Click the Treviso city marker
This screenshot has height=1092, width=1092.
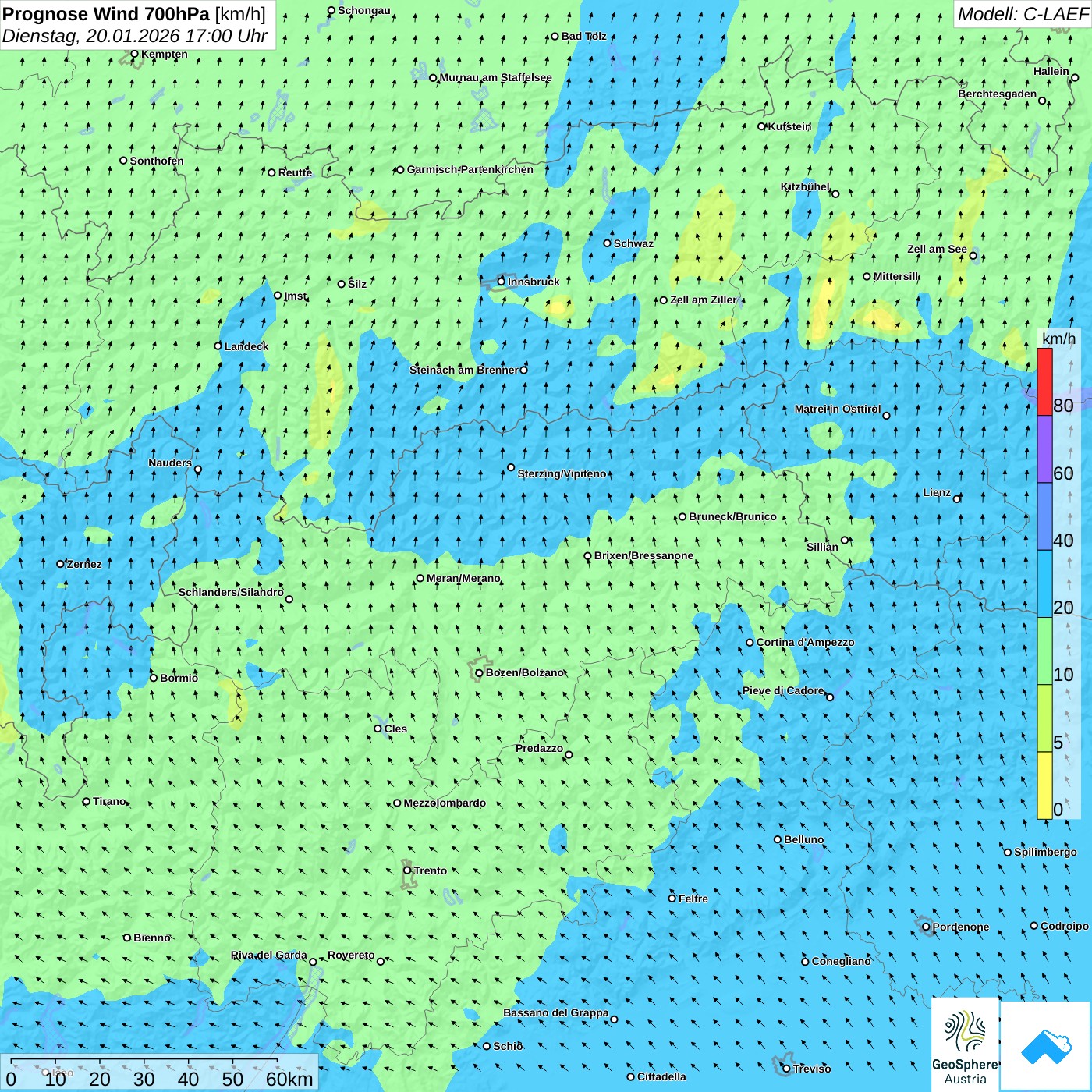786,1069
